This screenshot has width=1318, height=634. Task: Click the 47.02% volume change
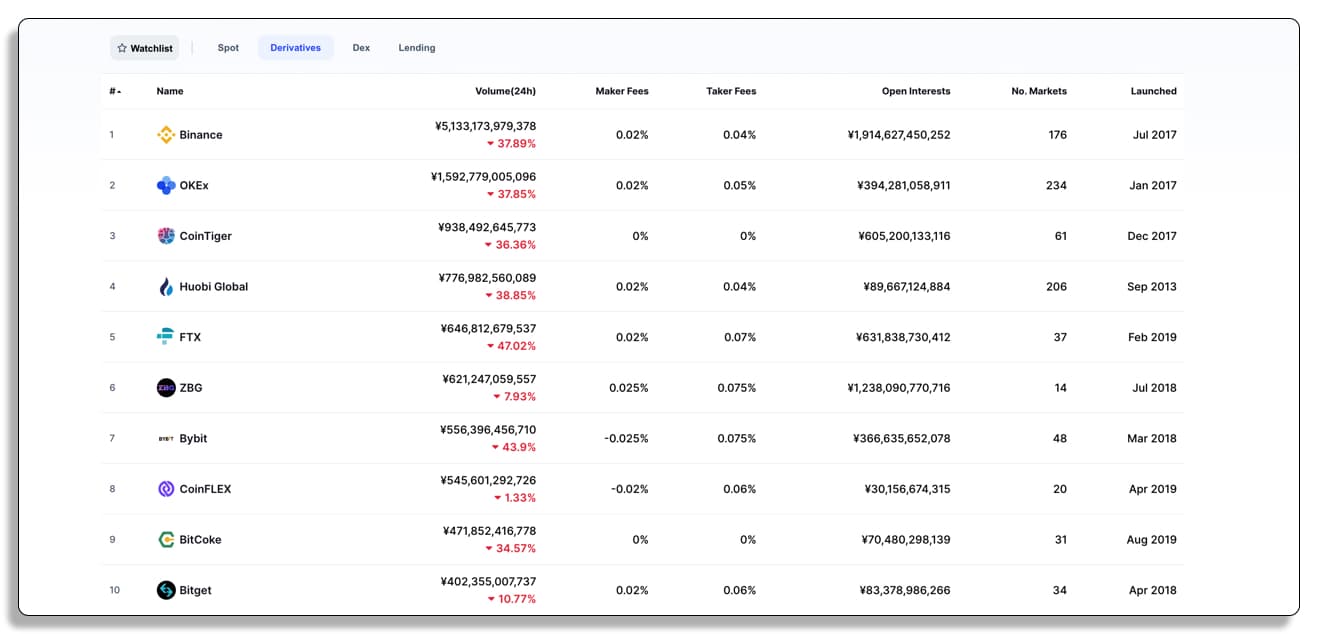pyautogui.click(x=511, y=346)
